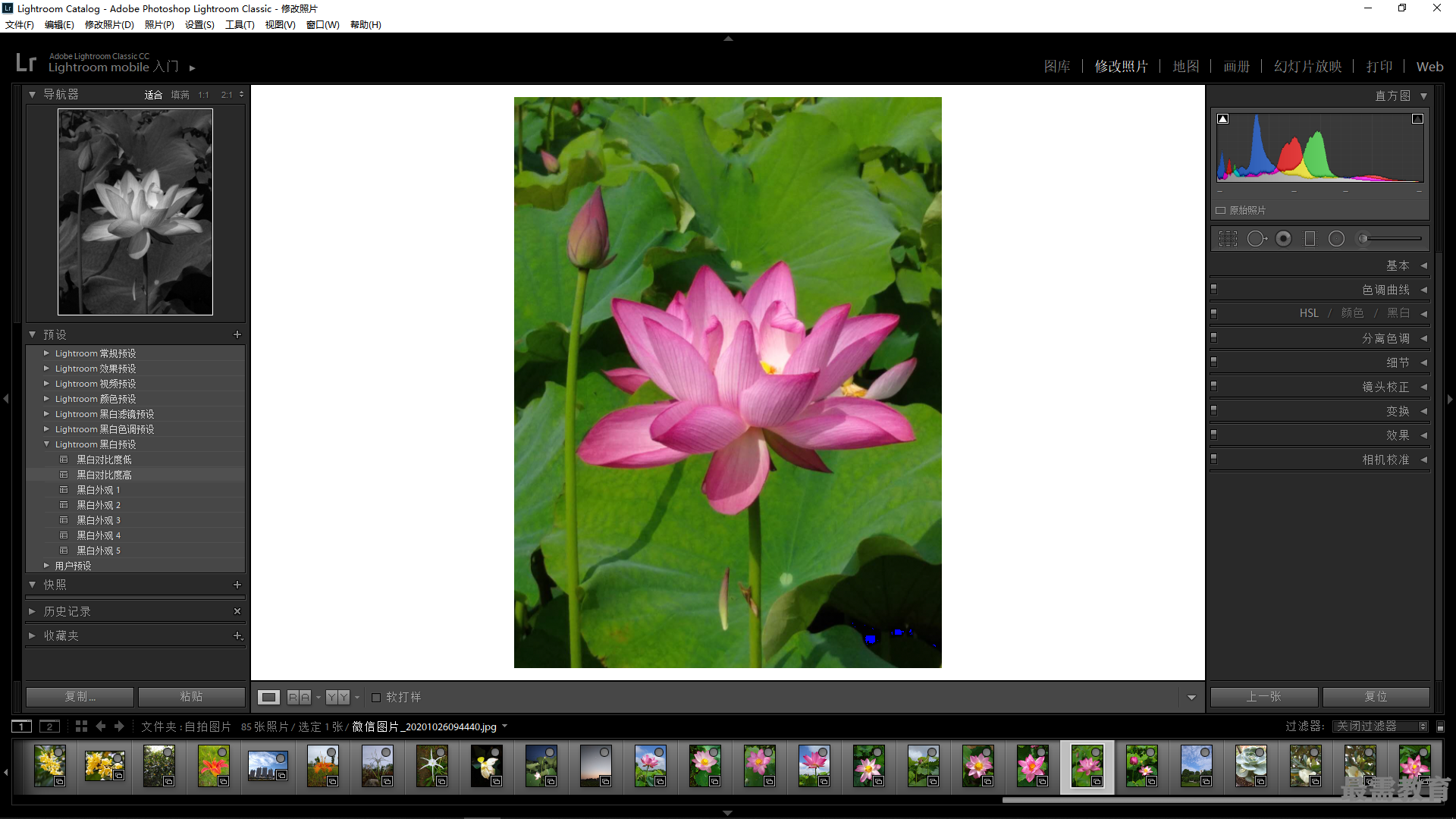Image resolution: width=1456 pixels, height=819 pixels.
Task: Go back with filmstrip left arrow
Action: 101,726
